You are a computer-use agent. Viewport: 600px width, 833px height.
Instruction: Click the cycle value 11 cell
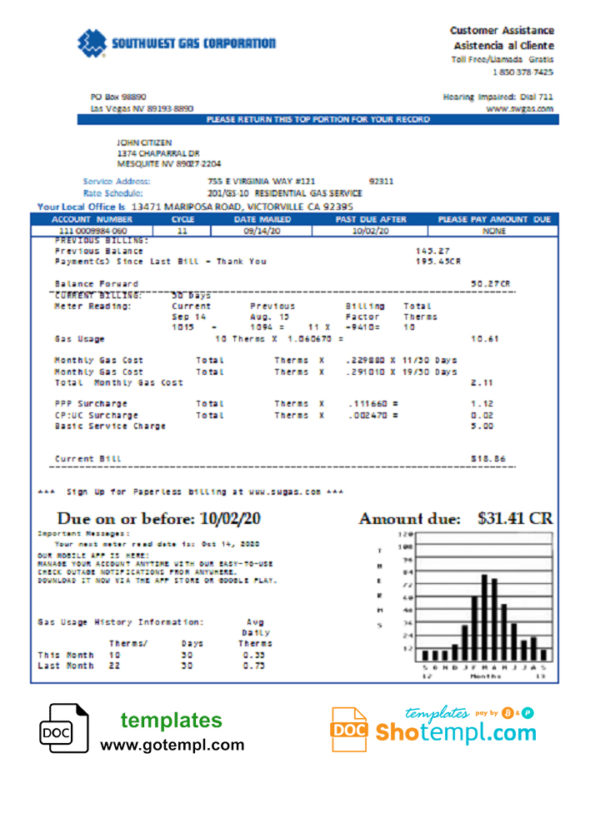182,231
